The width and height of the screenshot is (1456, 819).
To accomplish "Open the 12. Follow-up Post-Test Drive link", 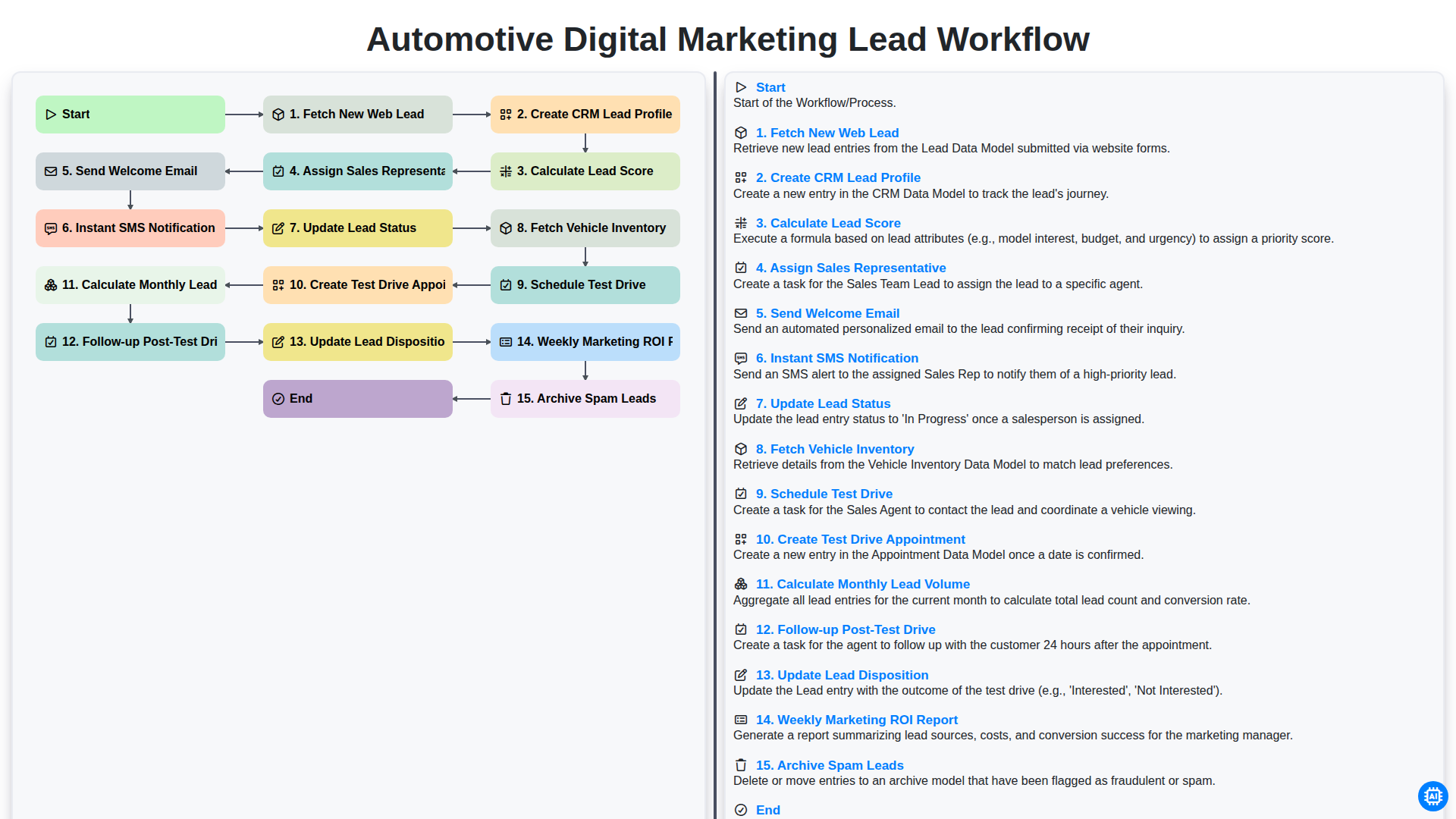I will [x=846, y=629].
